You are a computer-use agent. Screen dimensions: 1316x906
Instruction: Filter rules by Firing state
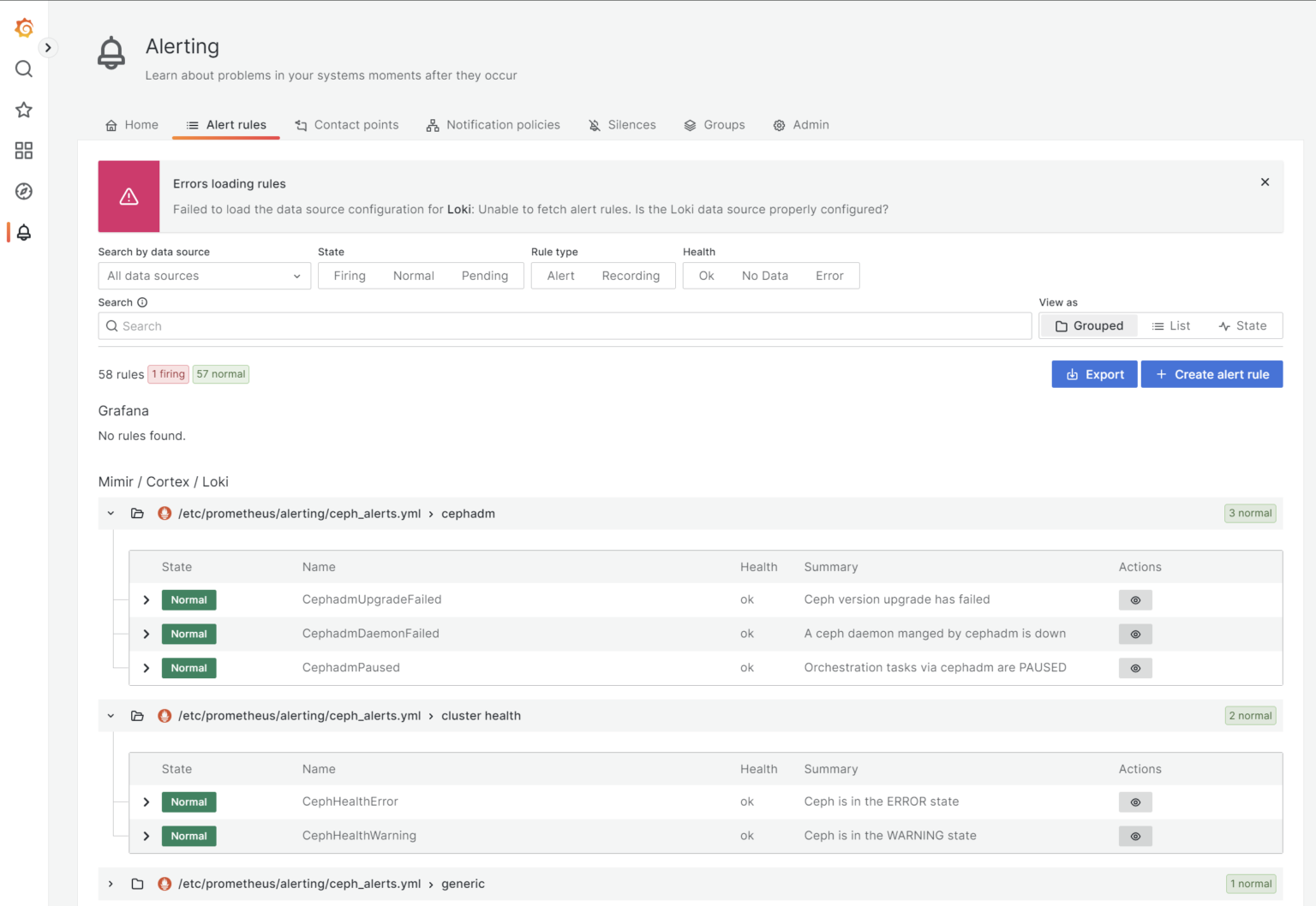coord(350,276)
